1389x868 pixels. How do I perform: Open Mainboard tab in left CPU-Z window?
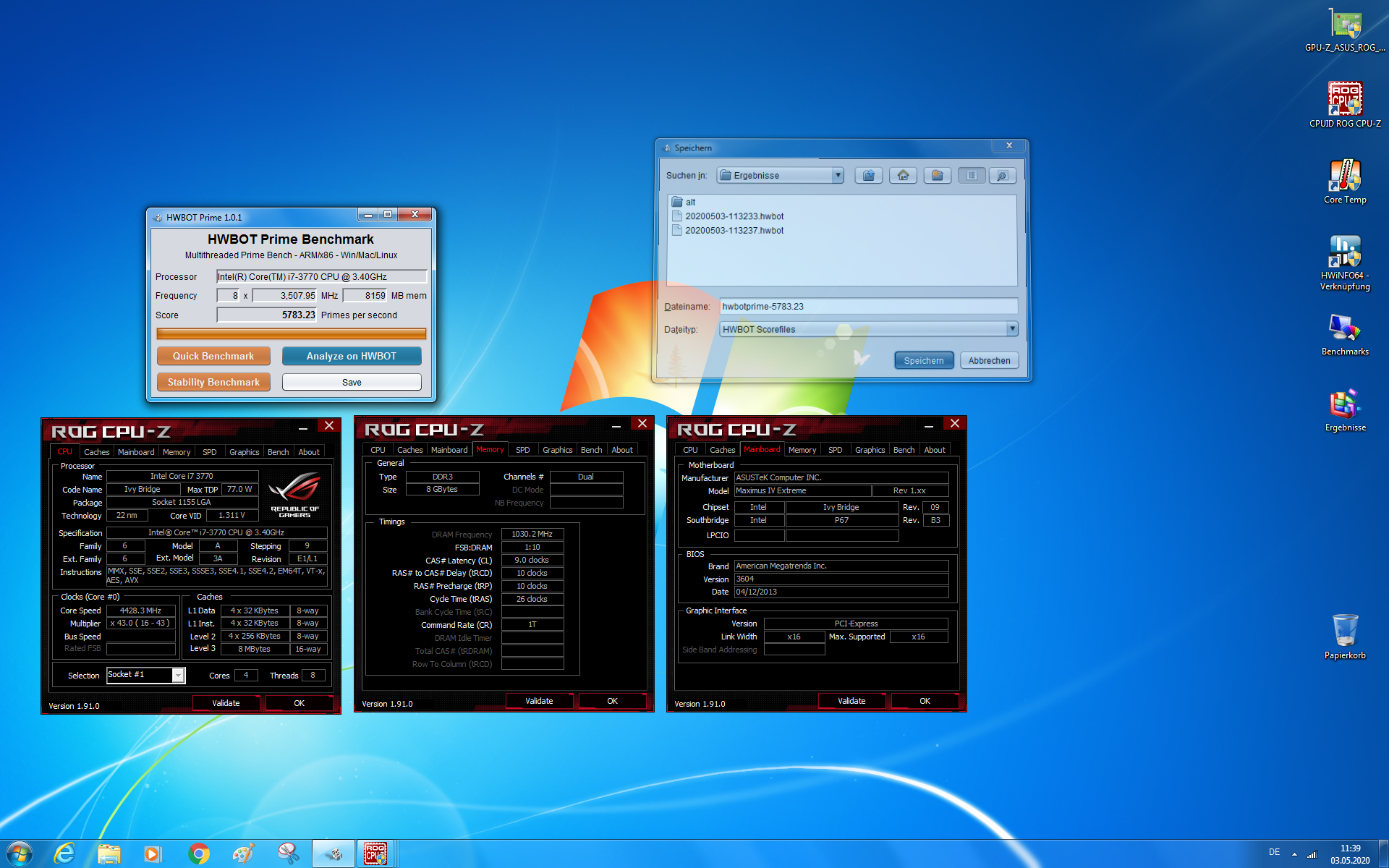[x=136, y=452]
